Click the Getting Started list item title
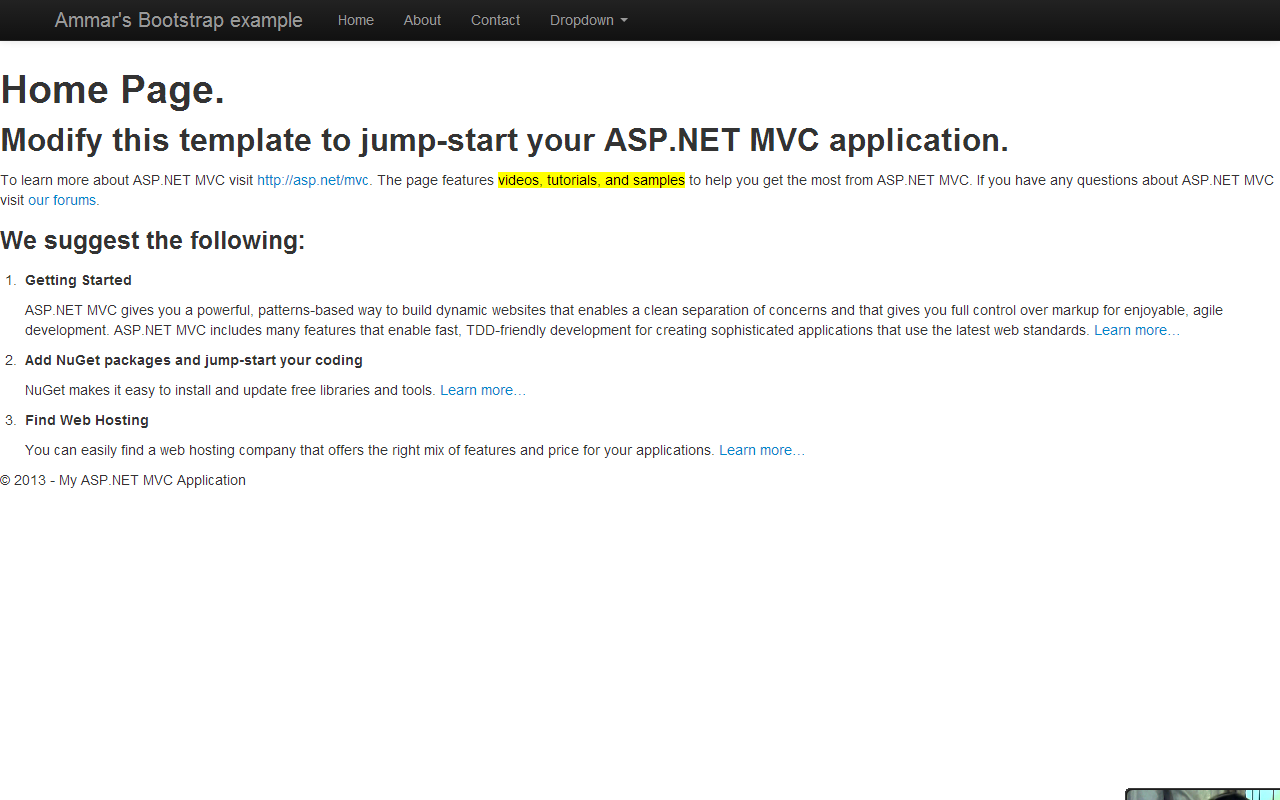 coord(78,280)
